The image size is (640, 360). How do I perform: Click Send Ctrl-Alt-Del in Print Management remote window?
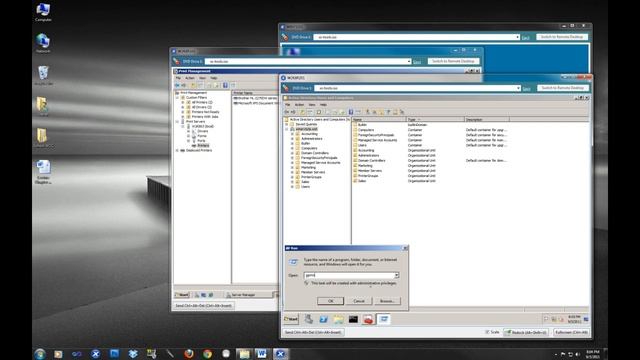click(x=203, y=305)
